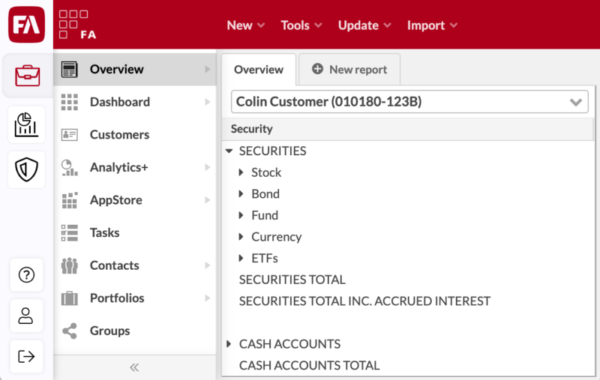The width and height of the screenshot is (600, 380).
Task: Open the Update menu
Action: (364, 25)
